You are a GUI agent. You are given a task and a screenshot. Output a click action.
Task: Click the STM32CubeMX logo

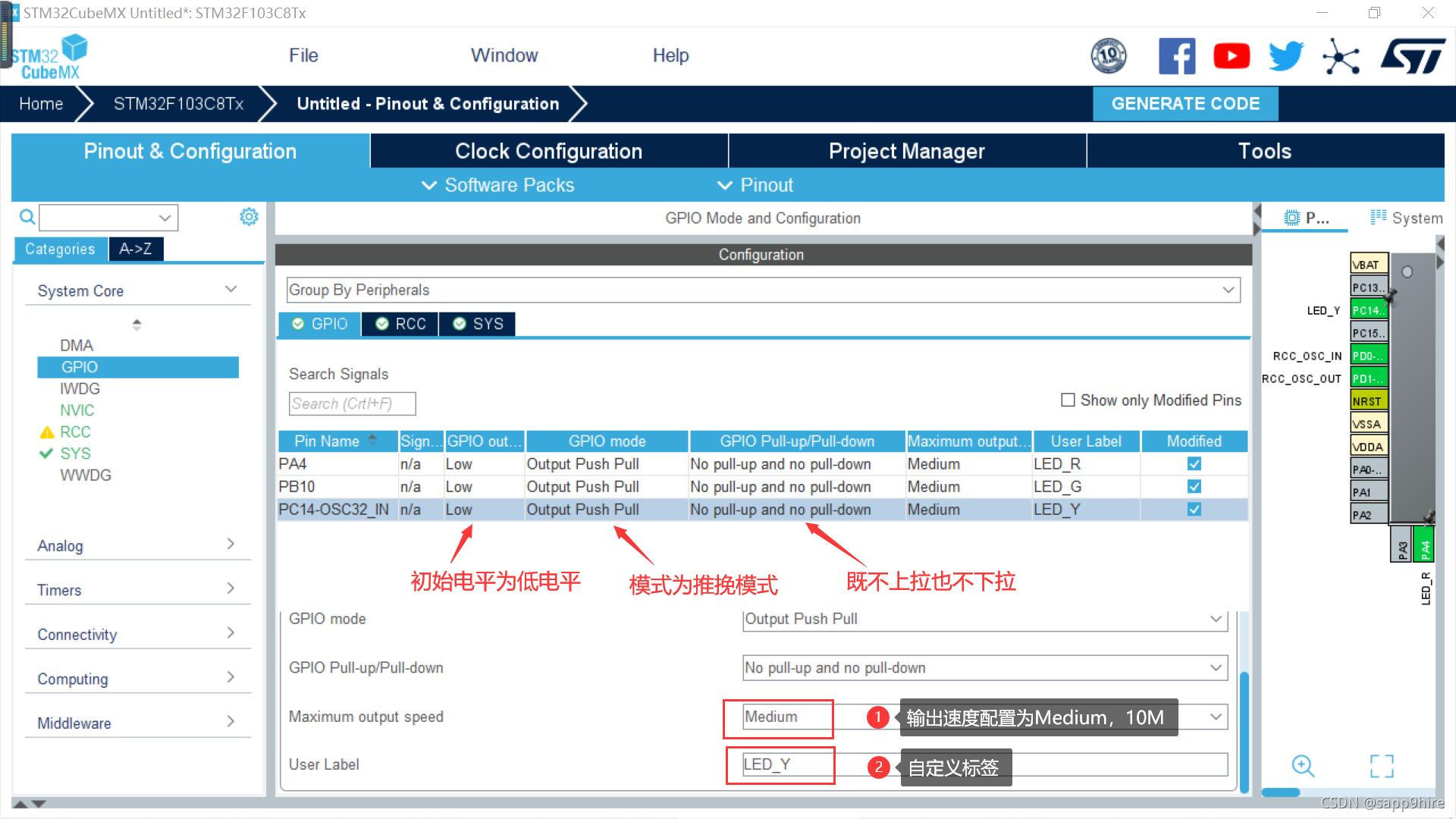(x=50, y=57)
